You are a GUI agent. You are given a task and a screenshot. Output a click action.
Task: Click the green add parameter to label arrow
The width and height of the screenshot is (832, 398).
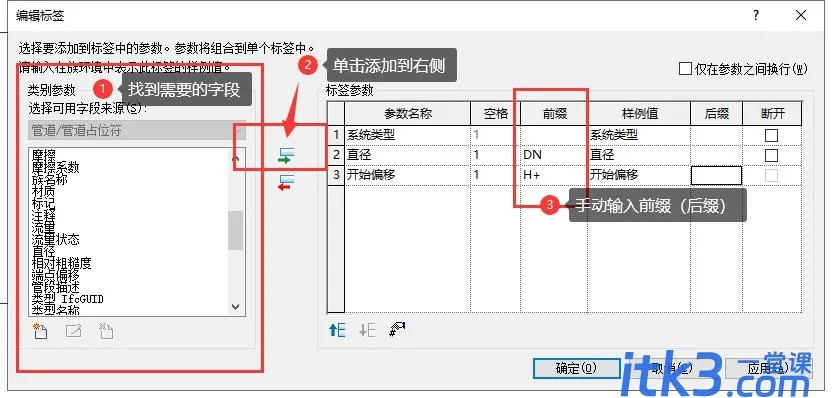286,156
